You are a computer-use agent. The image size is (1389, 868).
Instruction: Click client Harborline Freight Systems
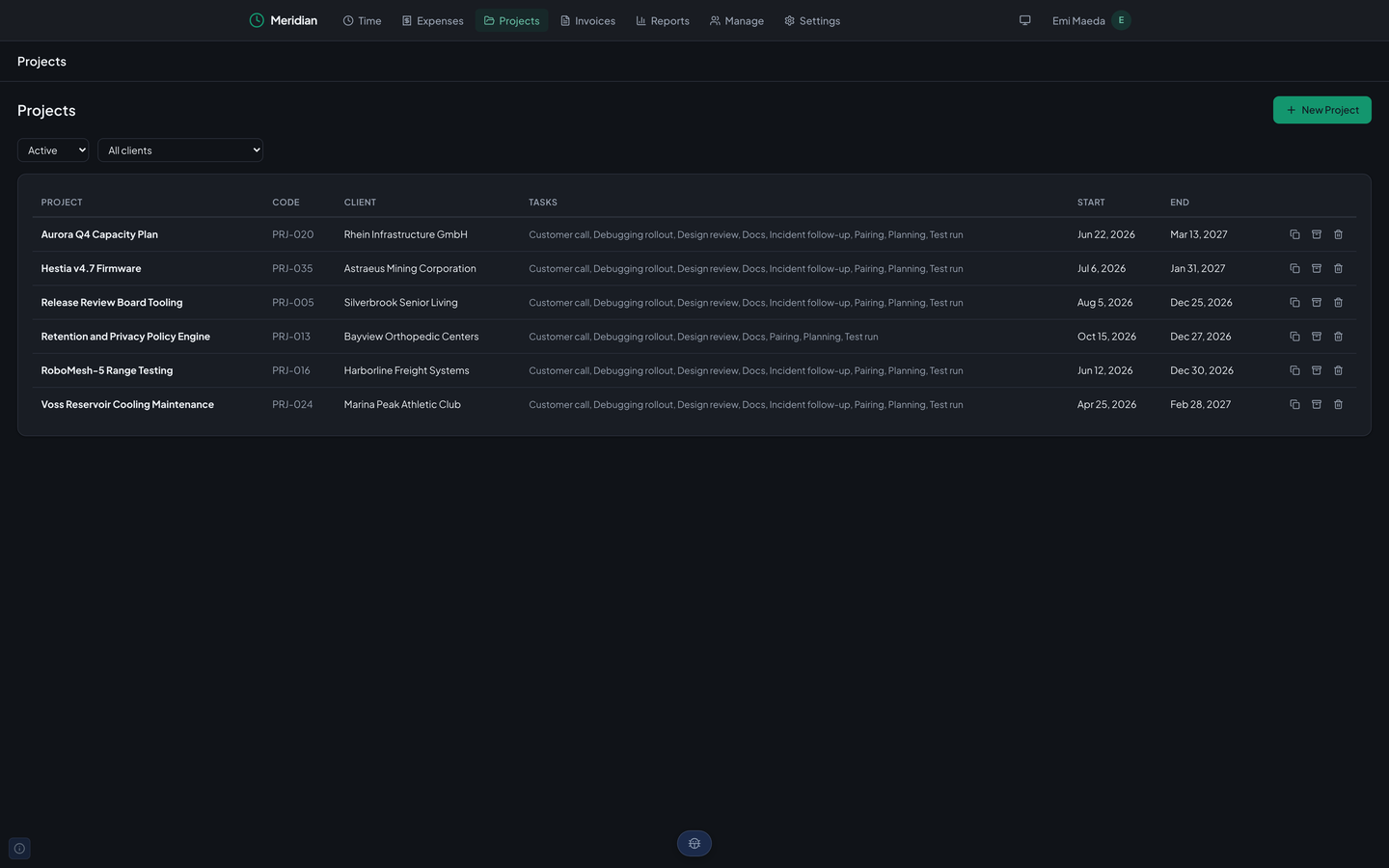(x=407, y=370)
